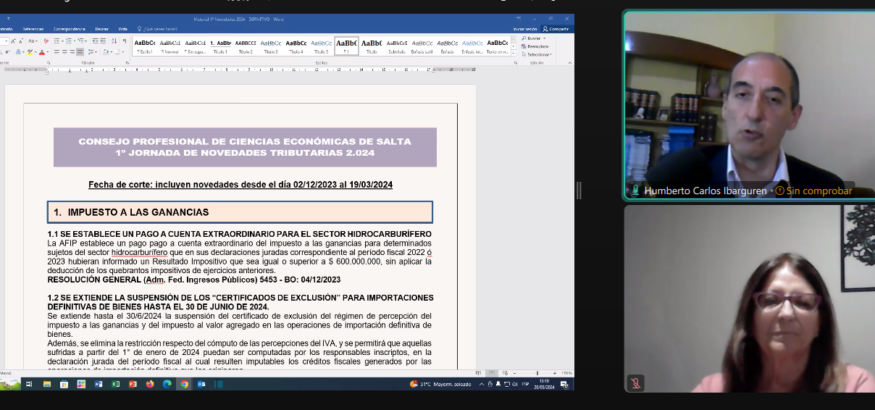This screenshot has width=875, height=410.
Task: Open PowerPoint from the taskbar
Action: coord(133,384)
